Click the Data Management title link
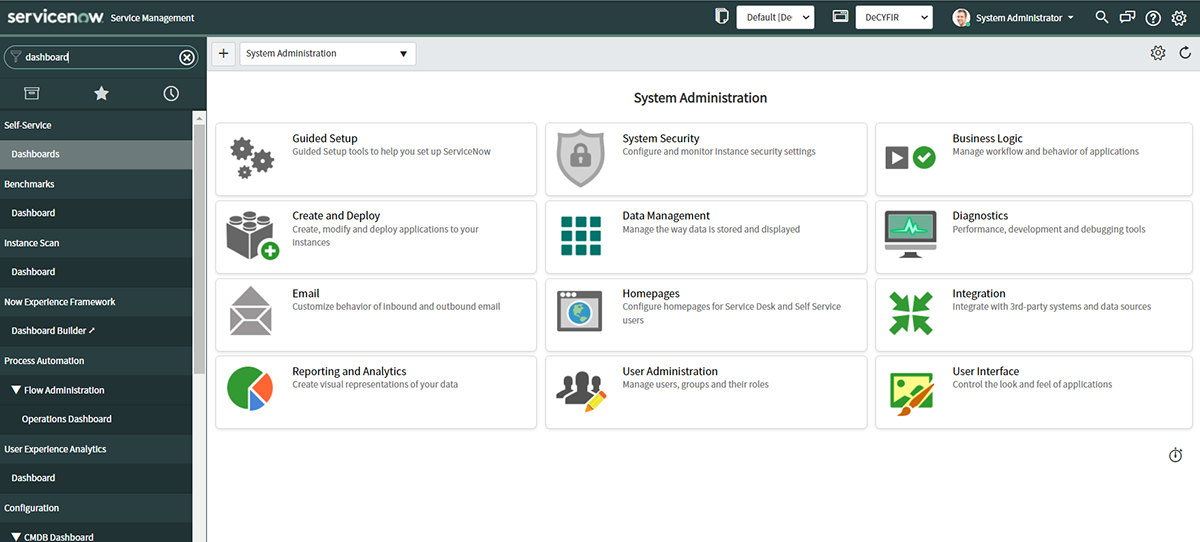Image resolution: width=1200 pixels, height=542 pixels. click(666, 216)
